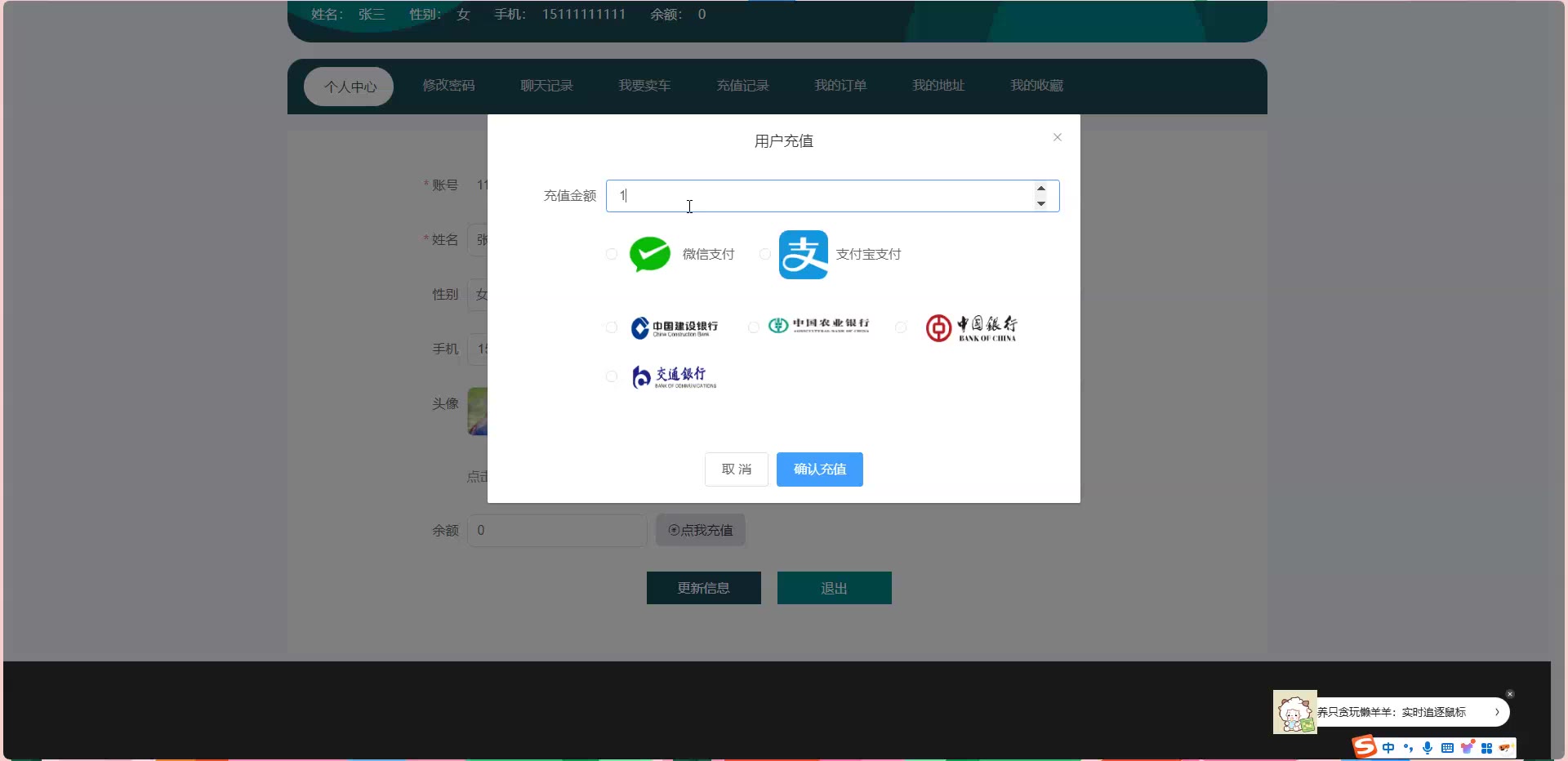The height and width of the screenshot is (761, 1568).
Task: Click the blue Alipay logo
Action: [x=804, y=255]
